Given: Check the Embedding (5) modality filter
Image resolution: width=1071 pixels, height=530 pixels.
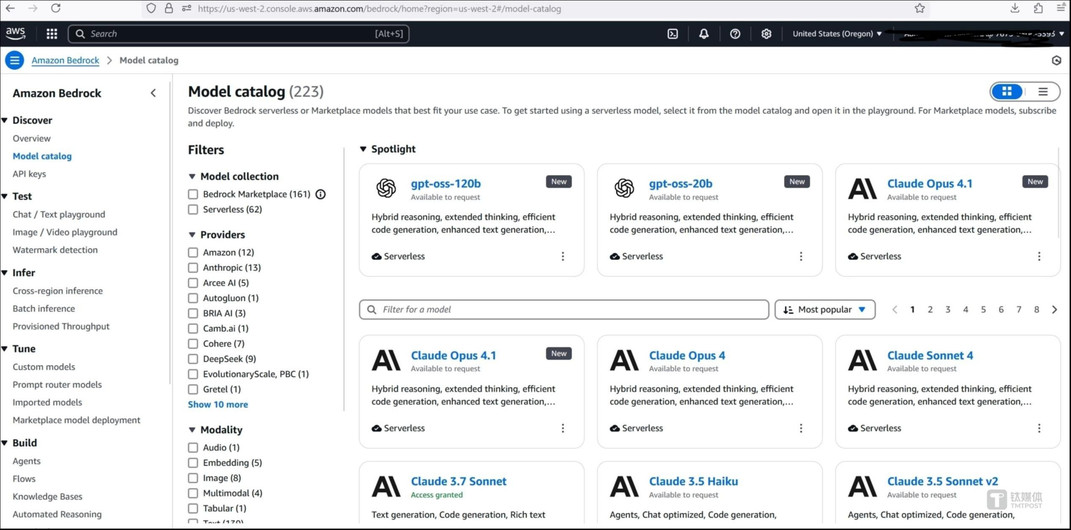Looking at the screenshot, I should tap(193, 463).
